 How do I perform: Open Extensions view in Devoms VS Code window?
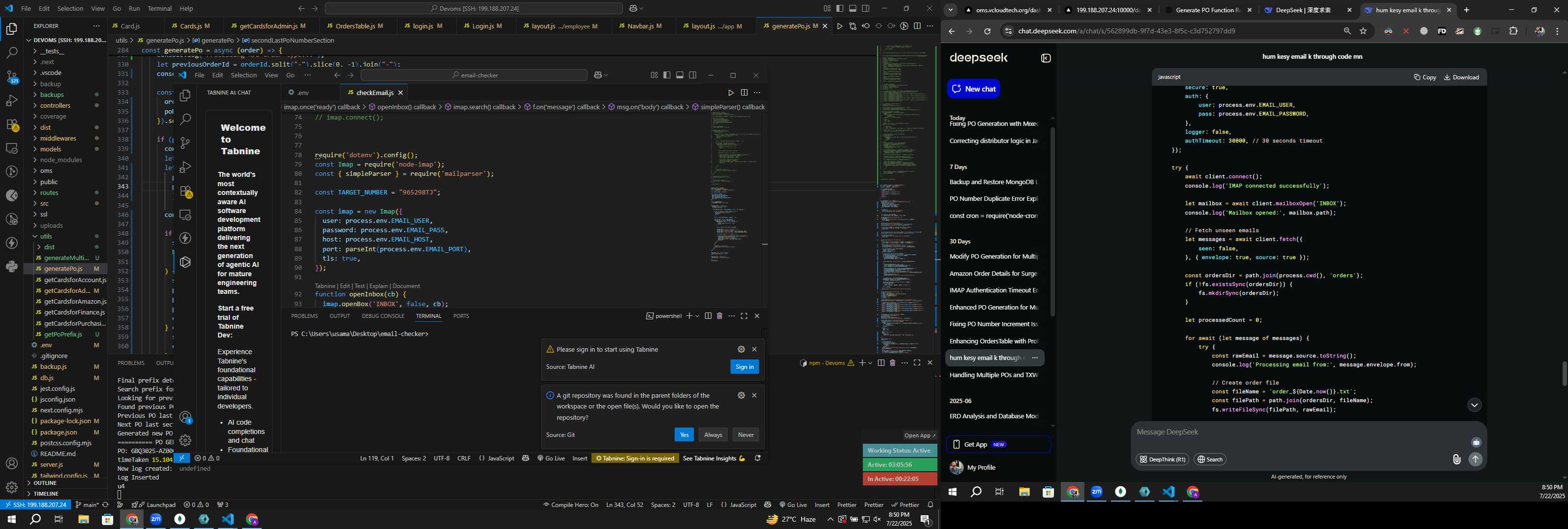12,125
